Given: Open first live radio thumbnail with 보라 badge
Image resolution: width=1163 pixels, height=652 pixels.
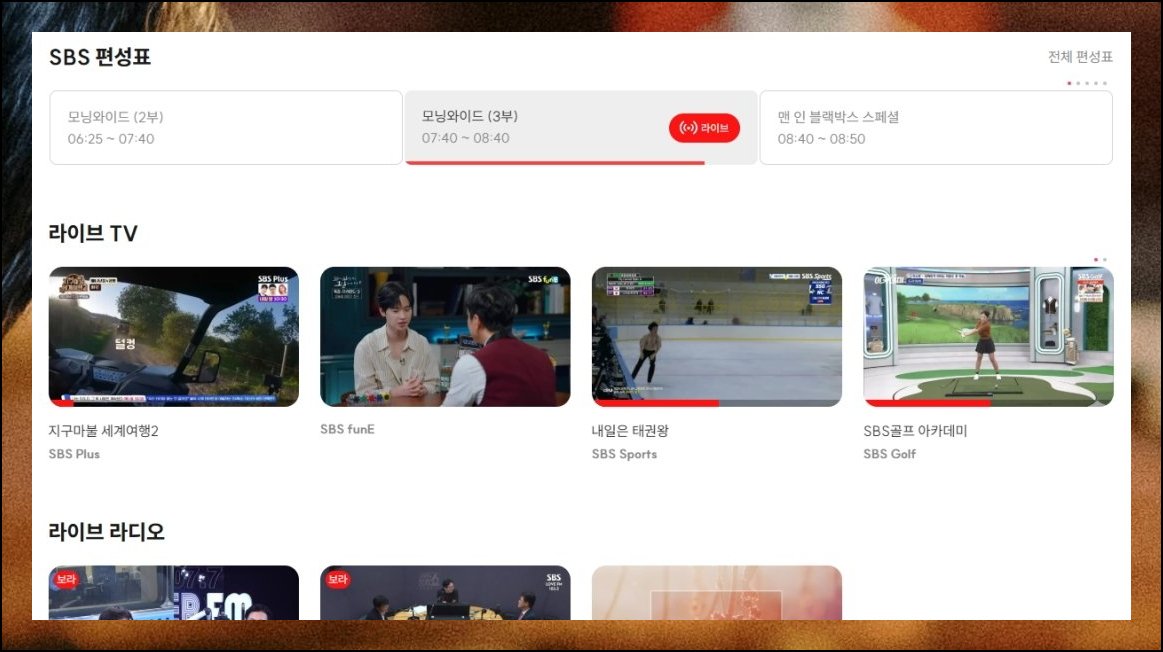Looking at the screenshot, I should pyautogui.click(x=174, y=593).
